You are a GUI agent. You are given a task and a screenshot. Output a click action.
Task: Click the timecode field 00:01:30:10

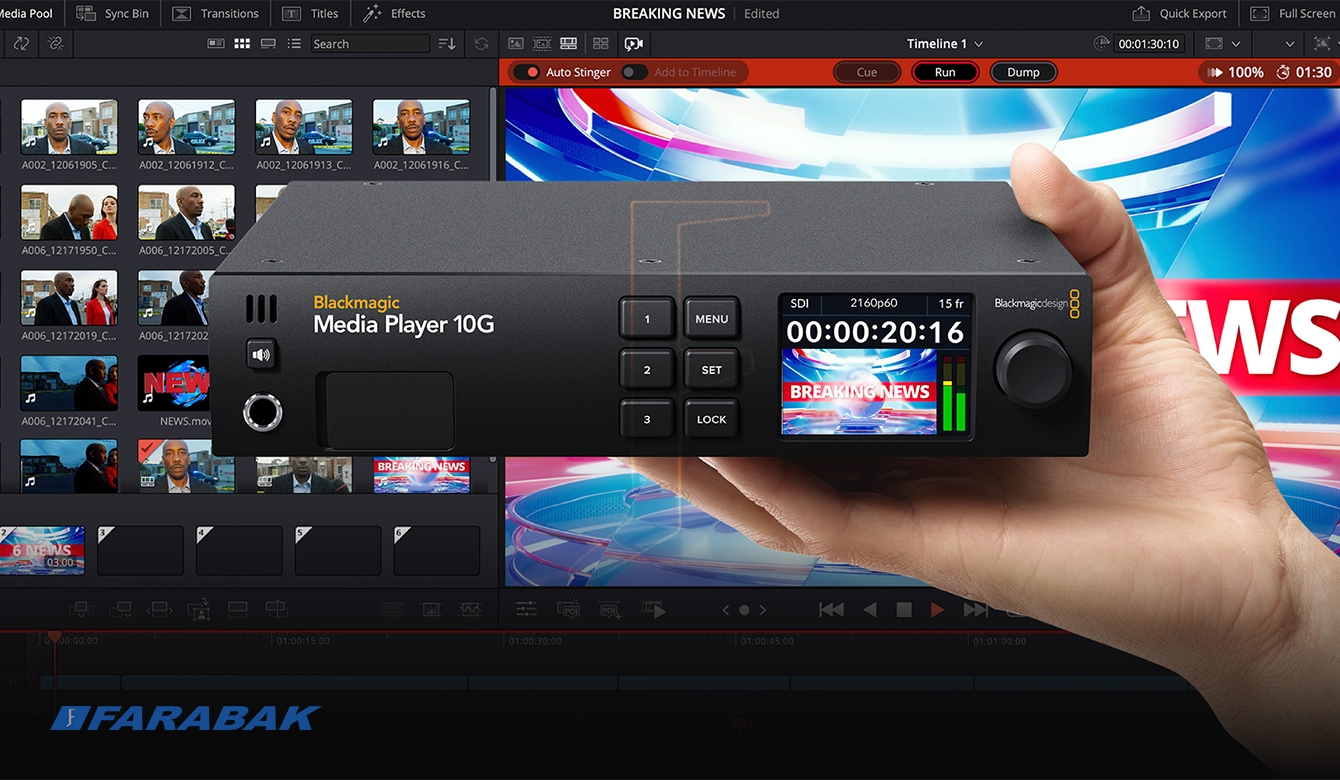pos(1150,44)
